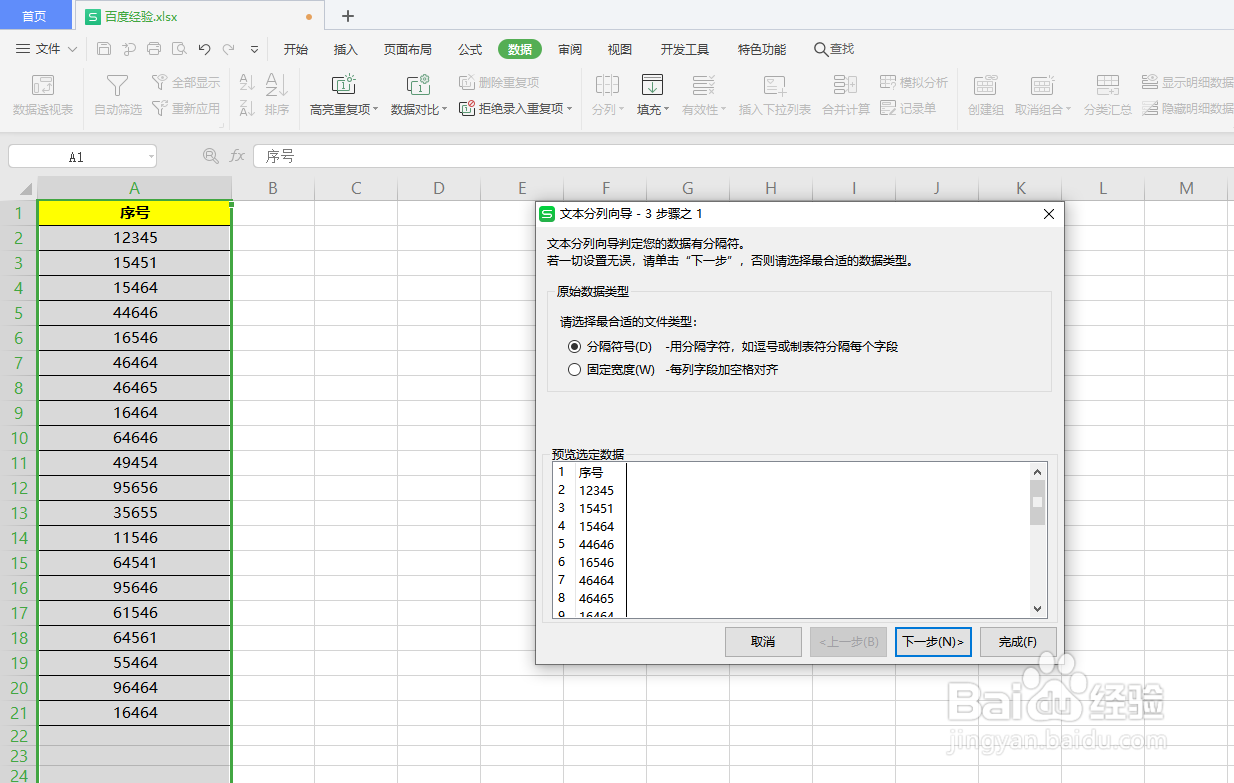Click the Save icon in quick access toolbar
1234x783 pixels.
104,48
